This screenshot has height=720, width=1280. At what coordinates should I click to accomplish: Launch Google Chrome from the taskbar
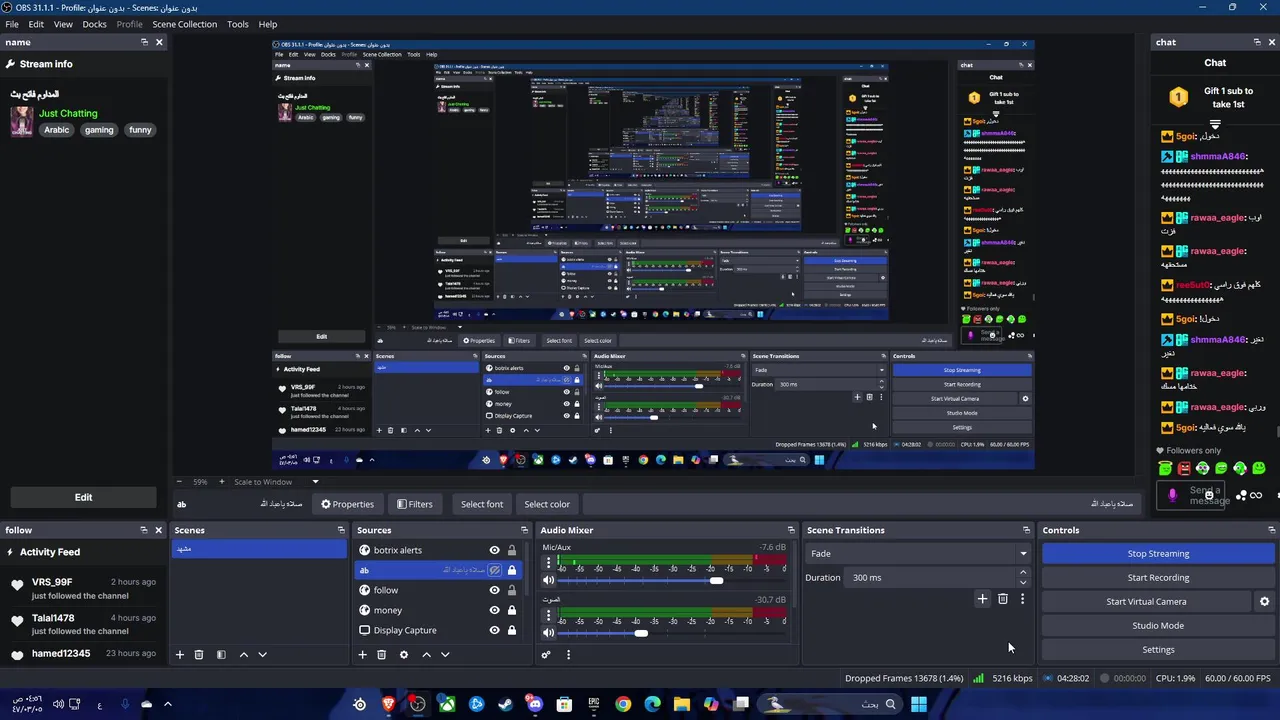[623, 704]
